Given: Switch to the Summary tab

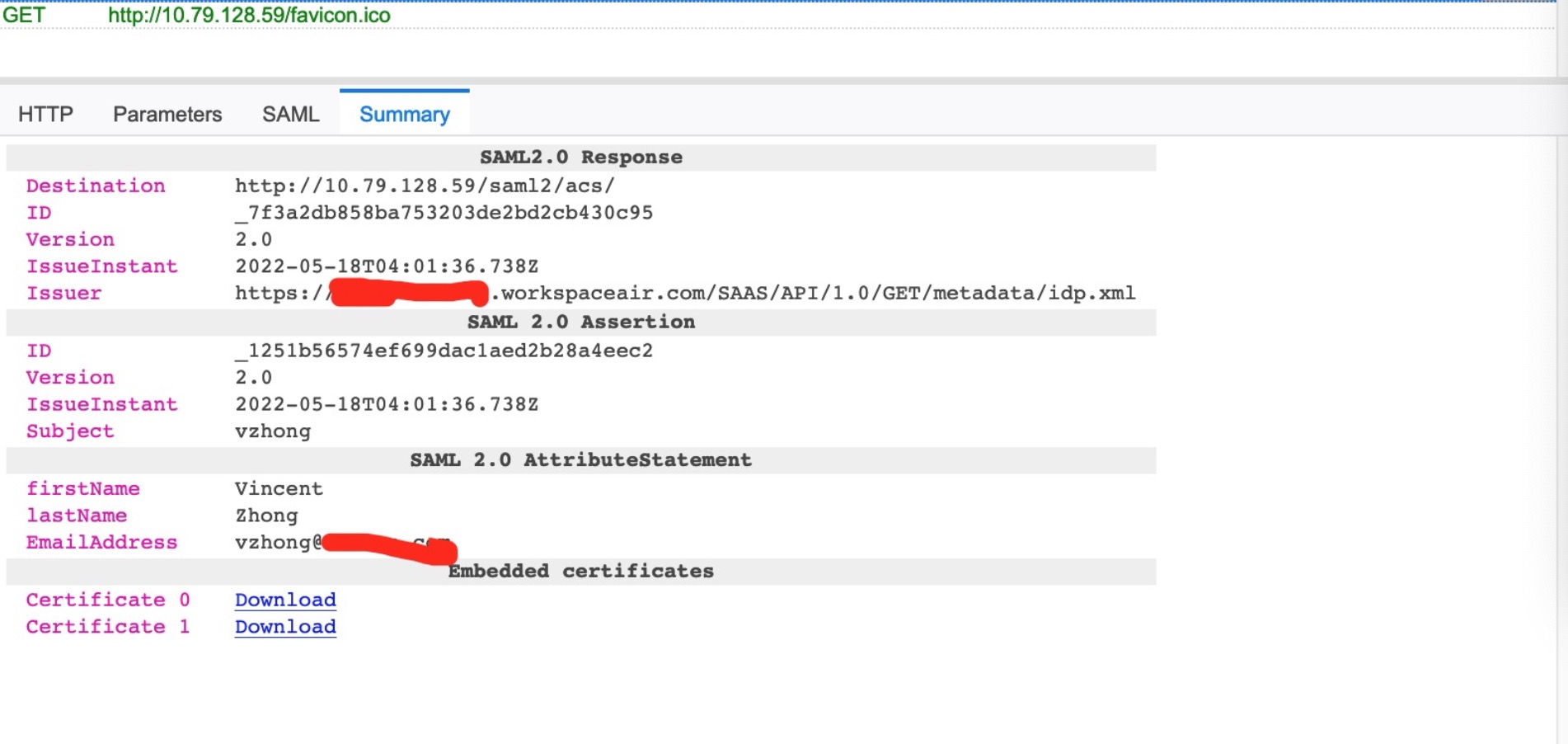Looking at the screenshot, I should coord(404,114).
